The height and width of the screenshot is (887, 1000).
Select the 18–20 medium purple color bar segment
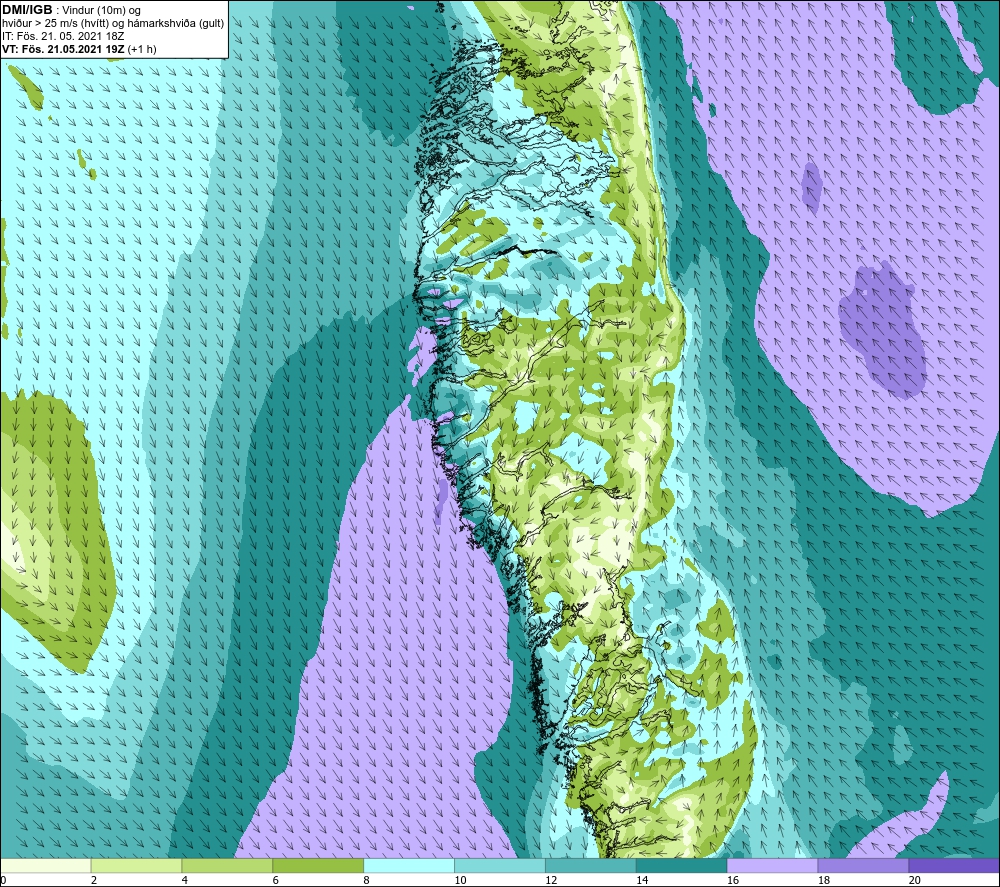click(x=864, y=865)
